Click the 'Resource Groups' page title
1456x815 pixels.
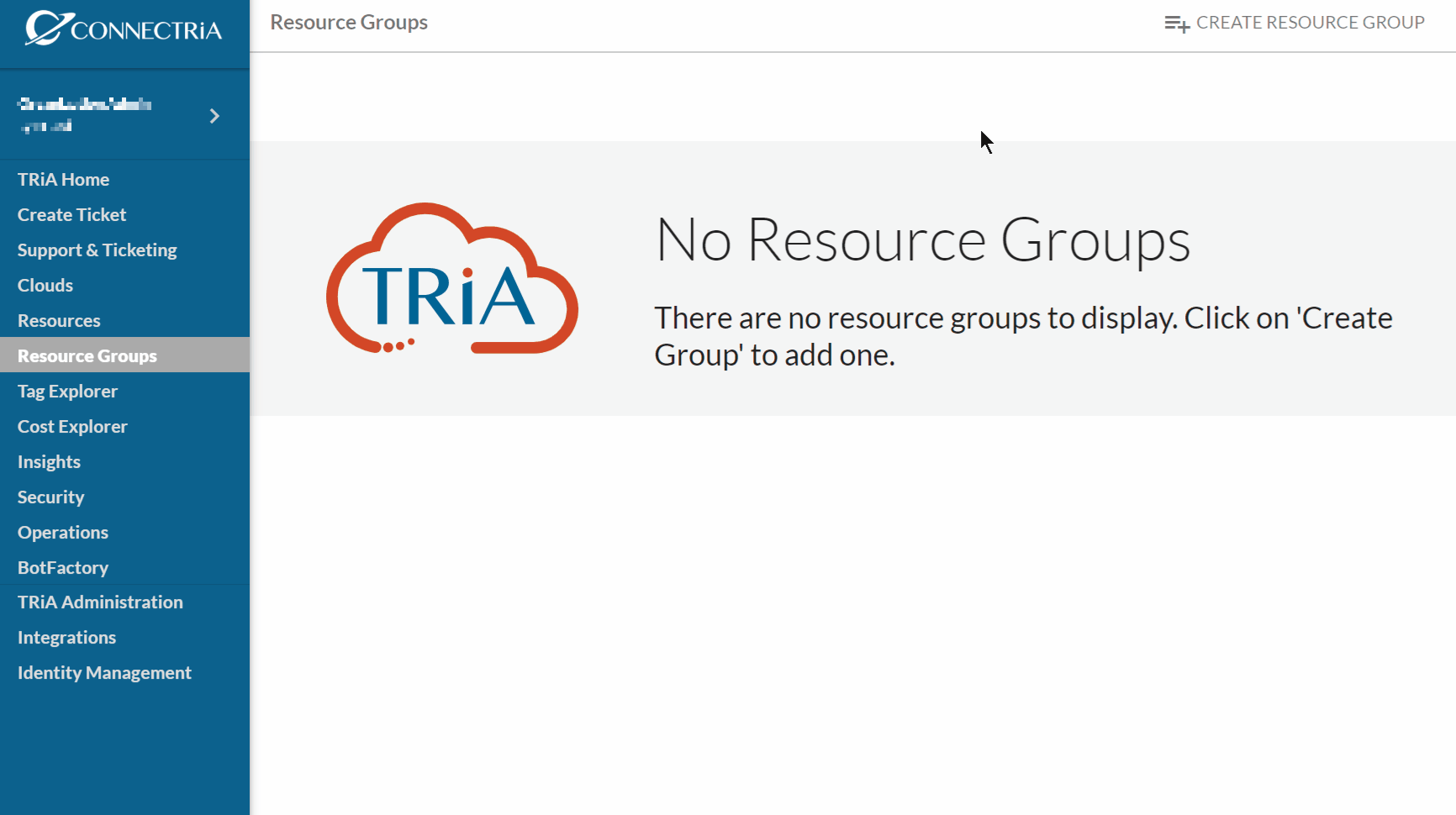349,23
